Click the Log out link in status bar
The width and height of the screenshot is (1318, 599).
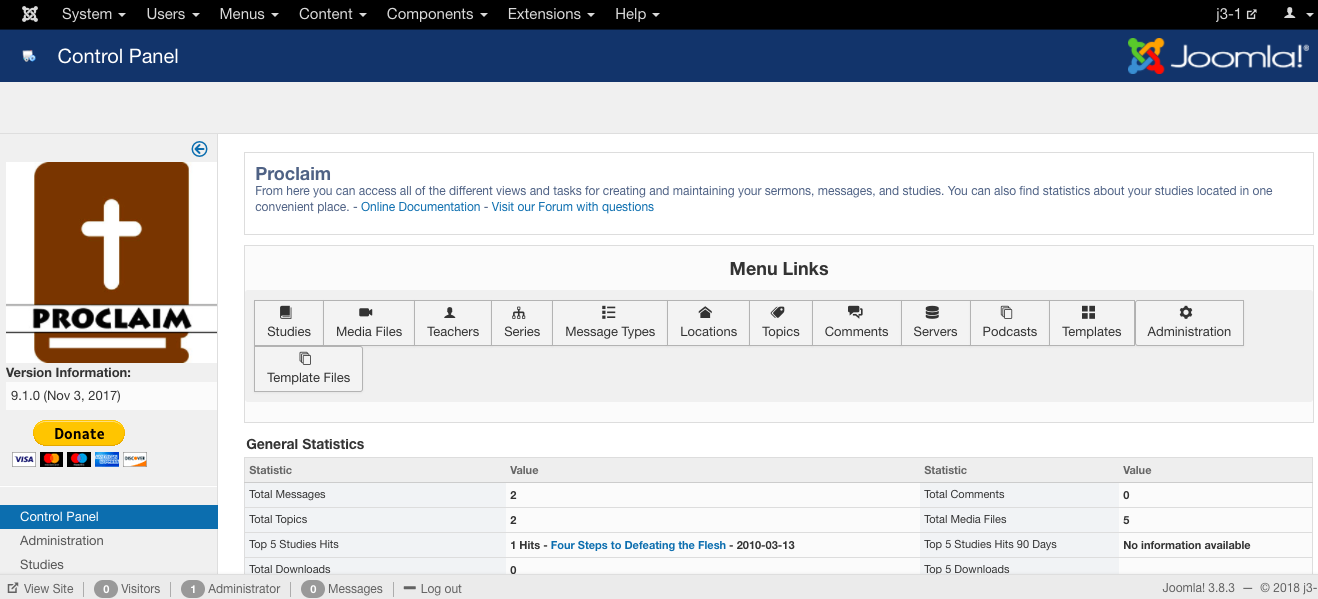pos(432,589)
